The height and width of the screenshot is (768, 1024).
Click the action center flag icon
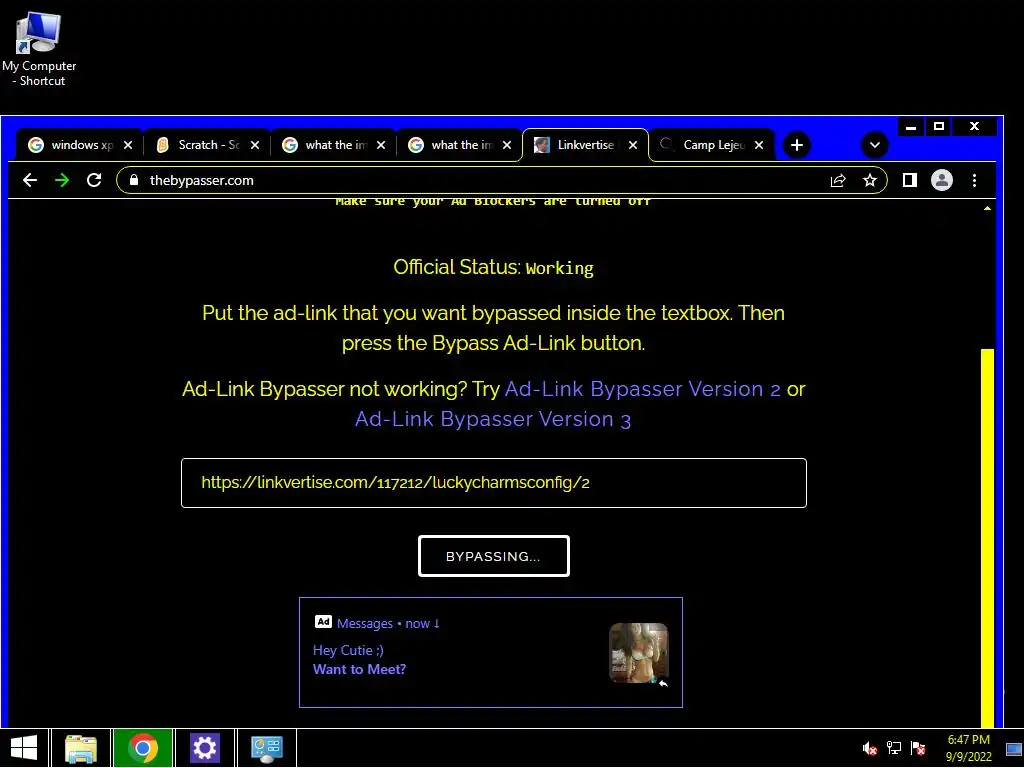pyautogui.click(x=918, y=748)
